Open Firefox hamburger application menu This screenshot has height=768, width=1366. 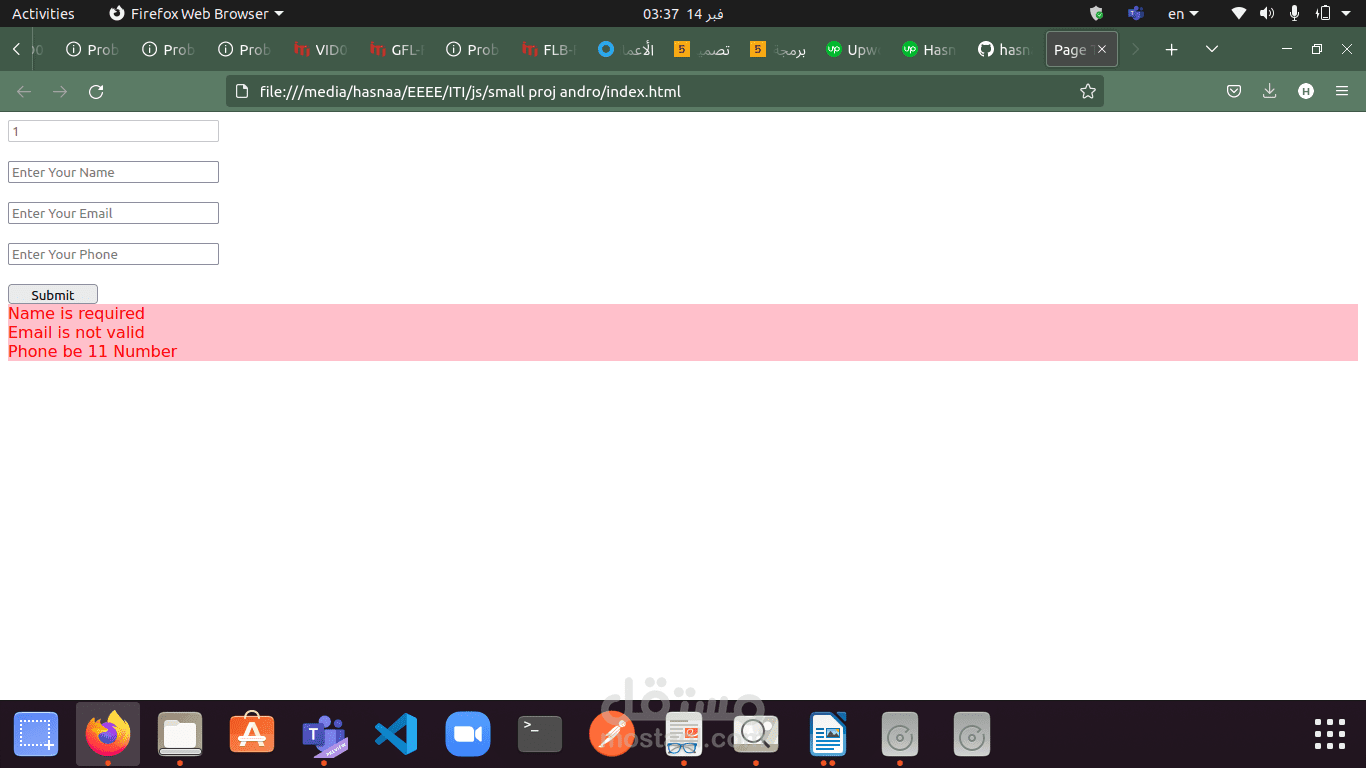pos(1342,92)
